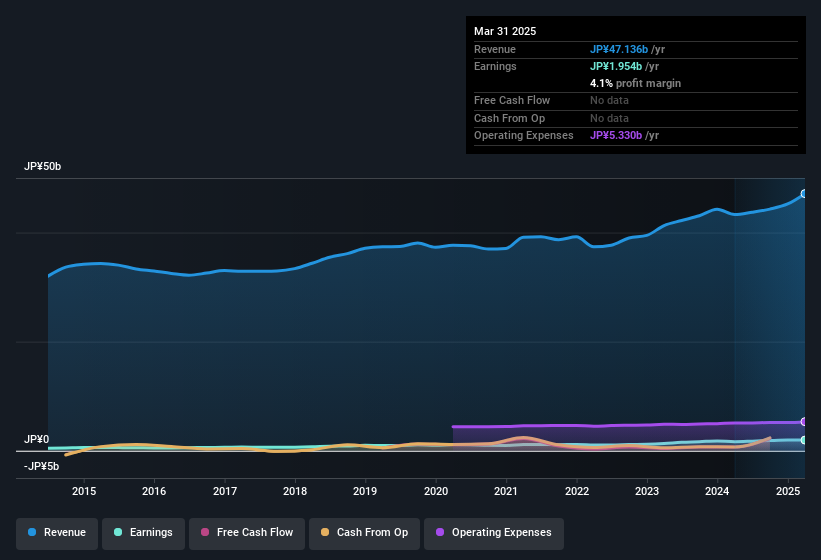
Task: Click the 2023 x-axis label
Action: tap(647, 491)
